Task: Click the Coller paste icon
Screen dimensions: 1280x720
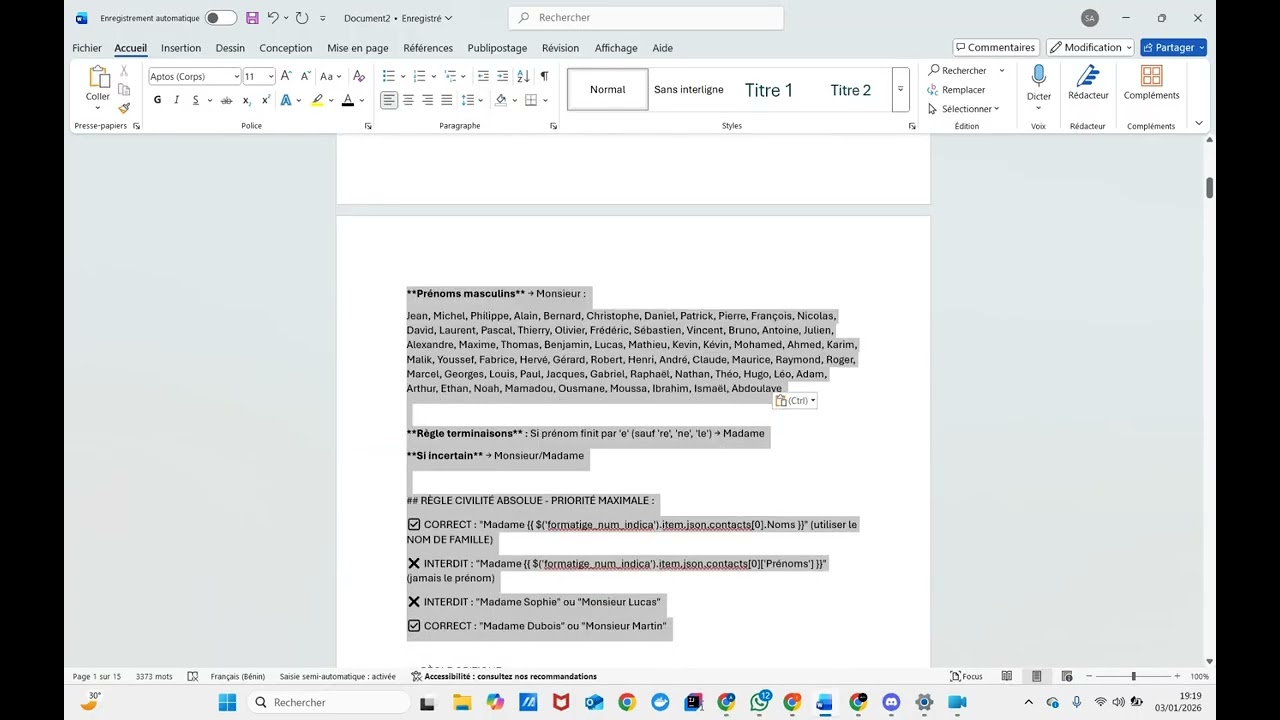Action: (x=98, y=77)
